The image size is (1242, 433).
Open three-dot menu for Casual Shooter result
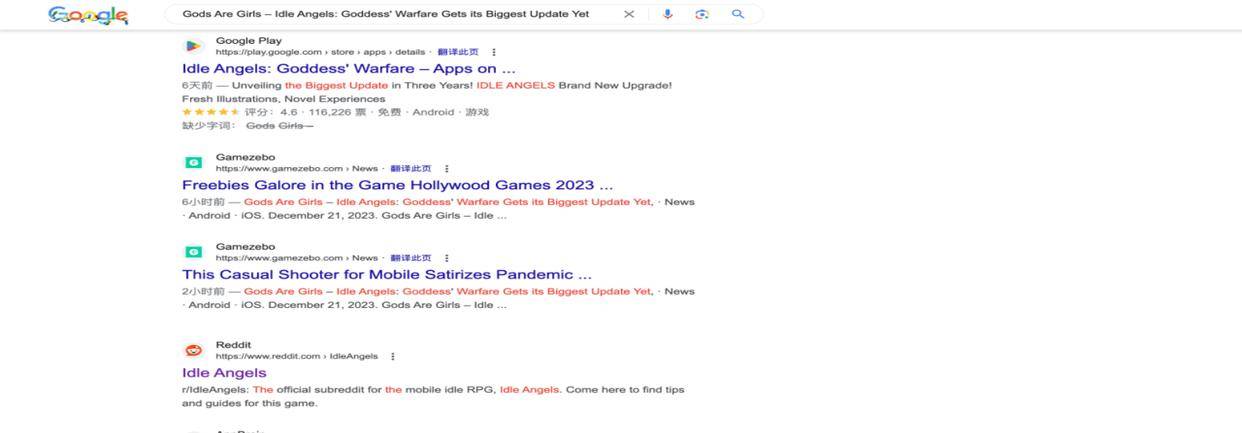447,258
